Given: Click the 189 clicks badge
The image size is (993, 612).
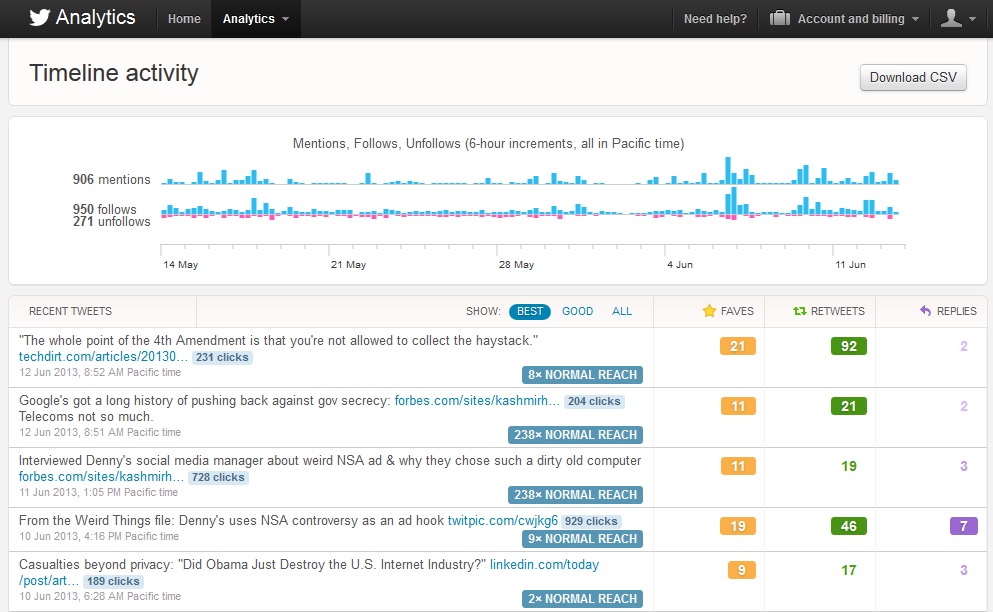Looking at the screenshot, I should 113,581.
